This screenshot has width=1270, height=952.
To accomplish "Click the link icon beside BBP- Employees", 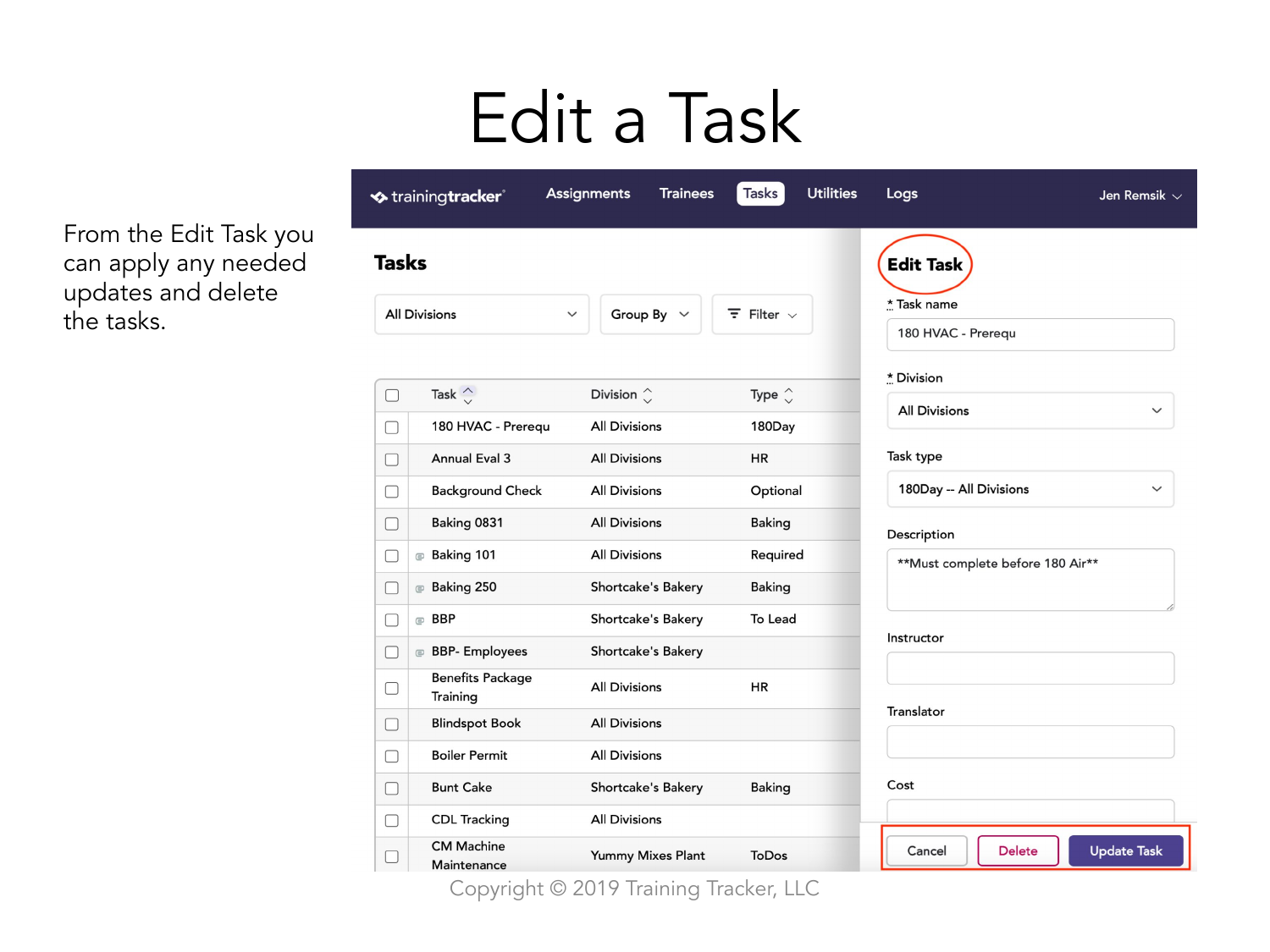I will coord(420,652).
